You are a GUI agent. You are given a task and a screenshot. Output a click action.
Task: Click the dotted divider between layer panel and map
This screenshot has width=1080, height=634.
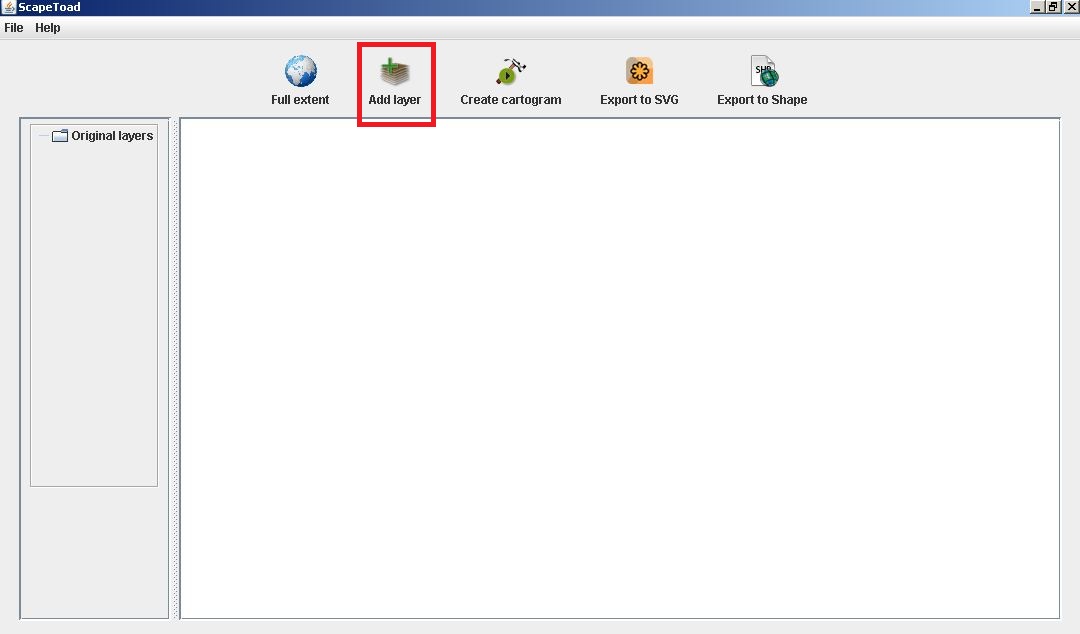[175, 369]
